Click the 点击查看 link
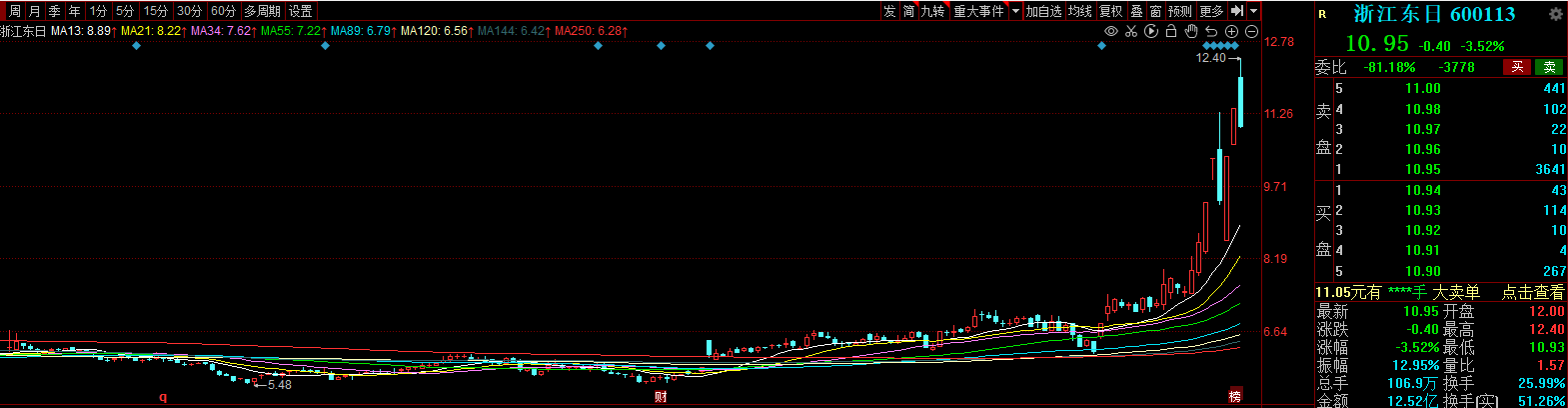Image resolution: width=1568 pixels, height=408 pixels. click(1533, 292)
